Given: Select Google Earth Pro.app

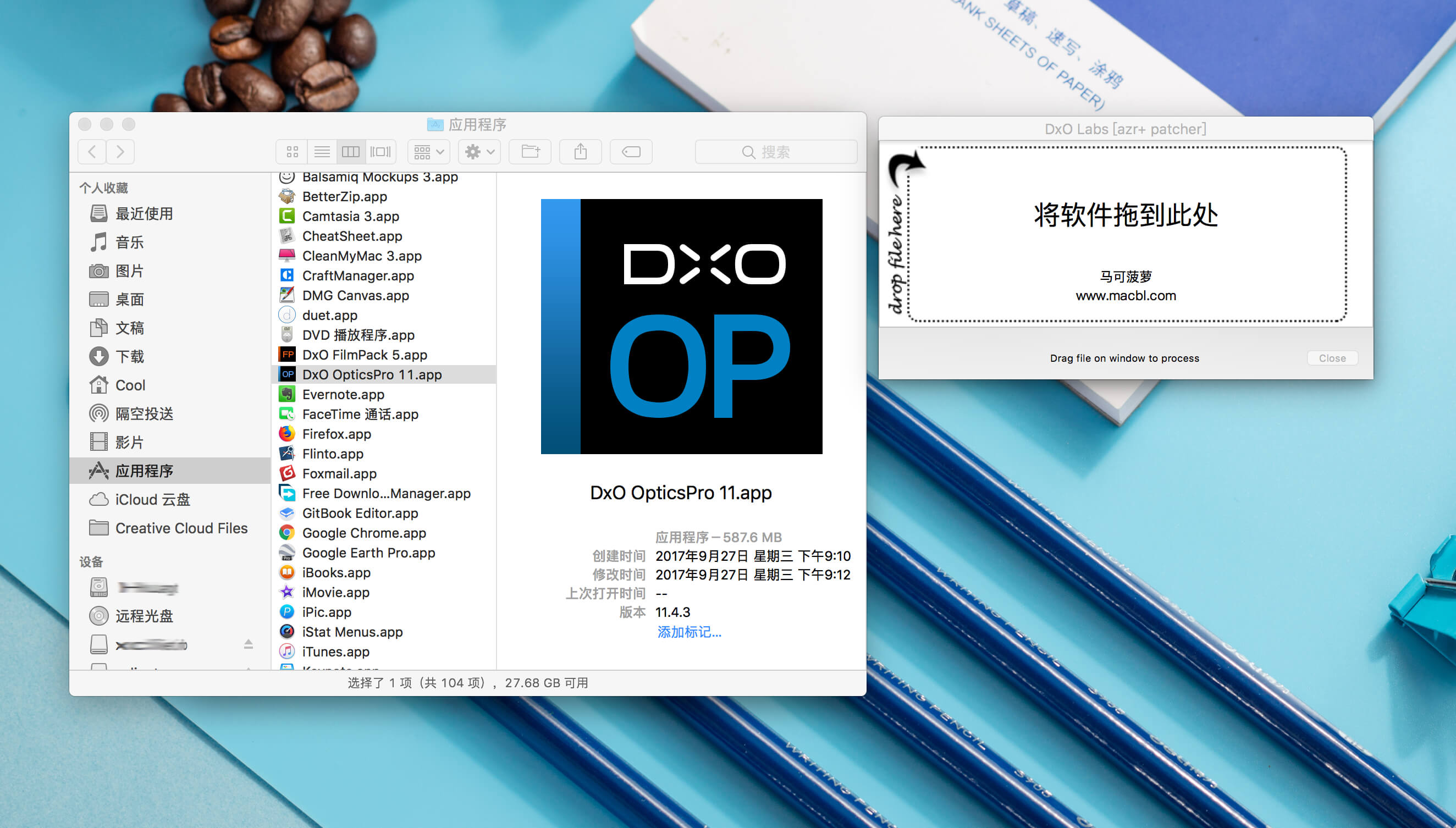Looking at the screenshot, I should (x=384, y=553).
